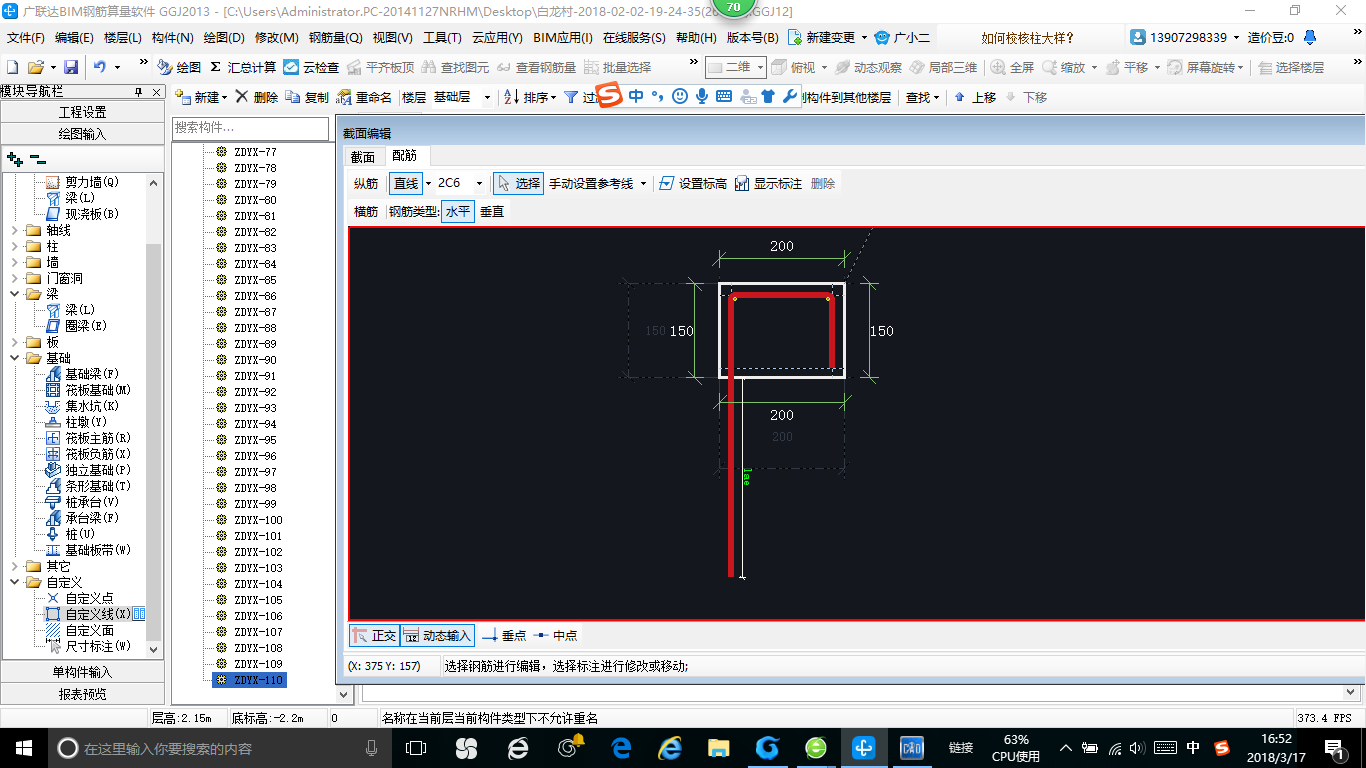Click 单构件输入 navigation button
1366x768 pixels.
coord(82,672)
